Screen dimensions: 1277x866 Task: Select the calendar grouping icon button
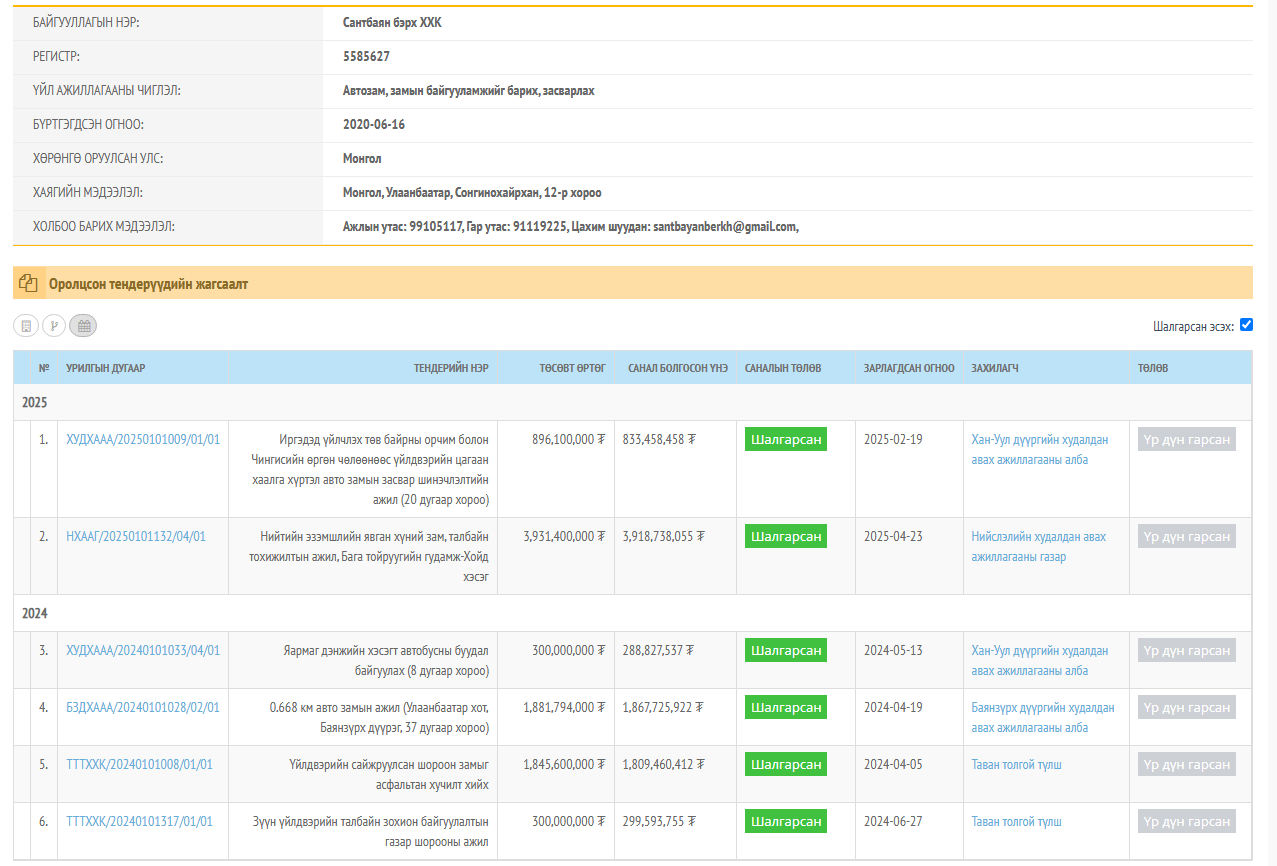coord(84,325)
